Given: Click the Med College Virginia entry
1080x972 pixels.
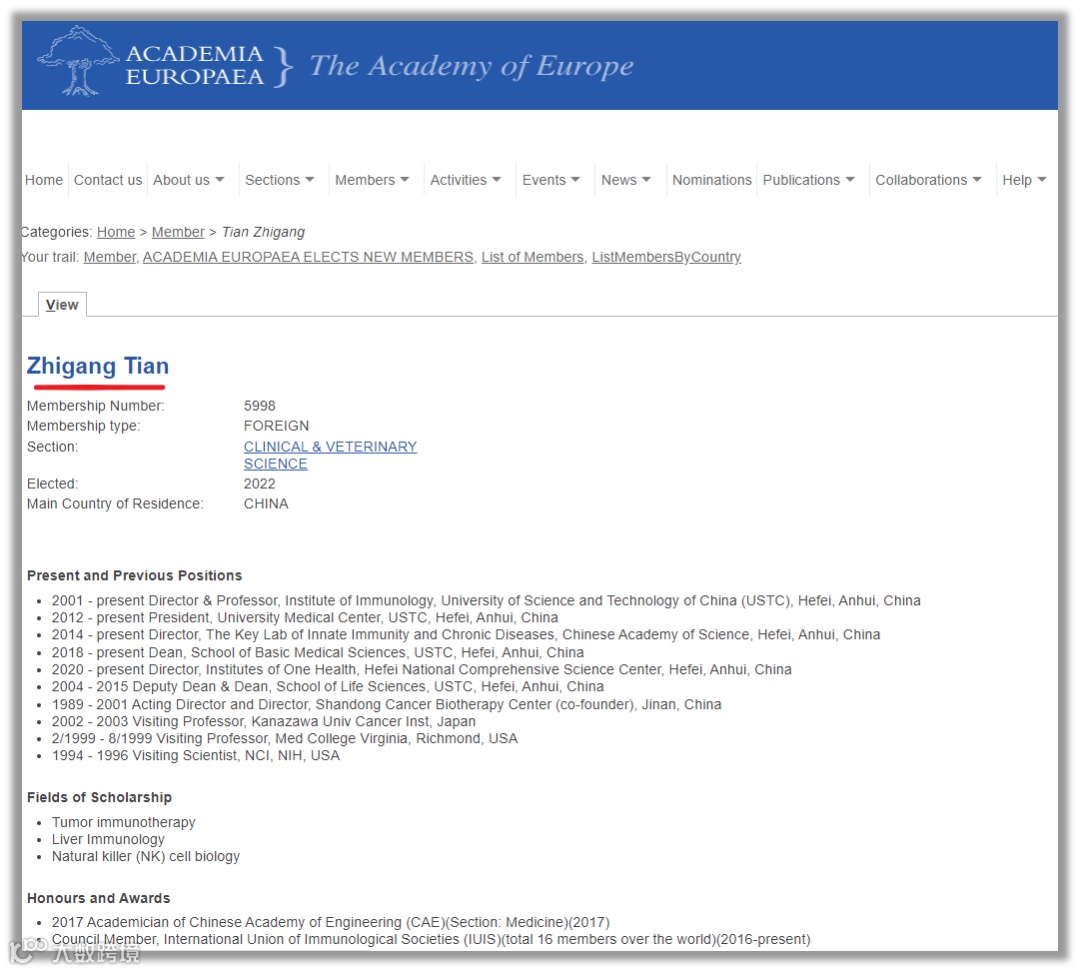Looking at the screenshot, I should (284, 738).
